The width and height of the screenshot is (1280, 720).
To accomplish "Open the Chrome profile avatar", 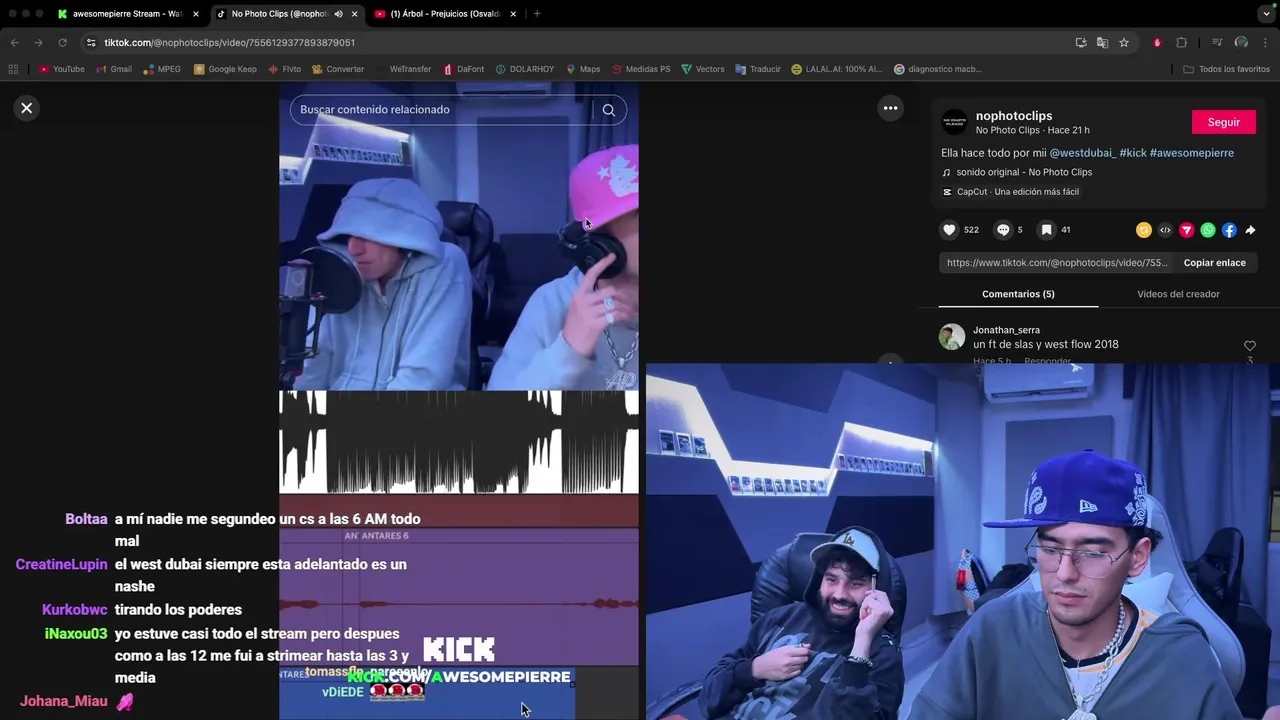I will [1241, 43].
